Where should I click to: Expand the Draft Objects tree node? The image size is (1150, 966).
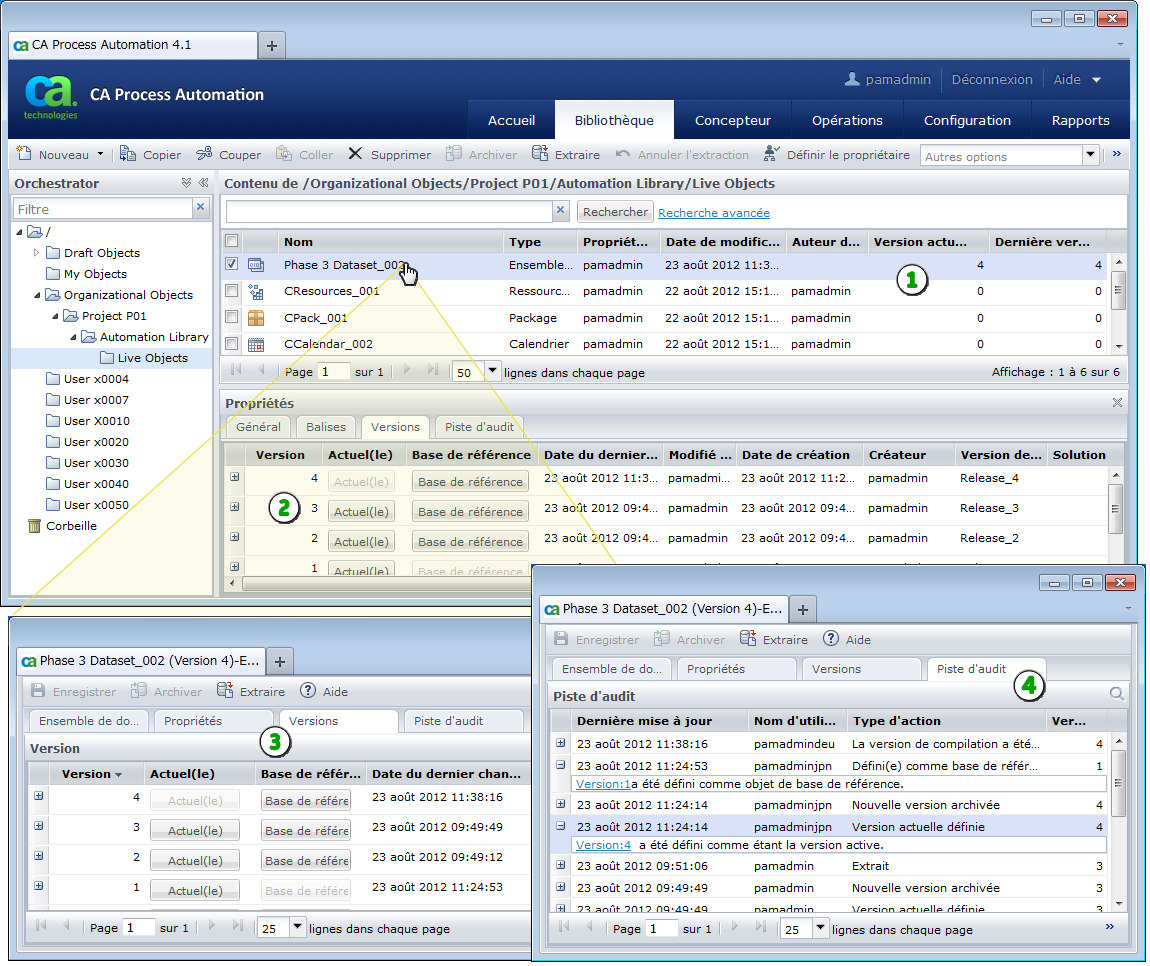tap(37, 253)
